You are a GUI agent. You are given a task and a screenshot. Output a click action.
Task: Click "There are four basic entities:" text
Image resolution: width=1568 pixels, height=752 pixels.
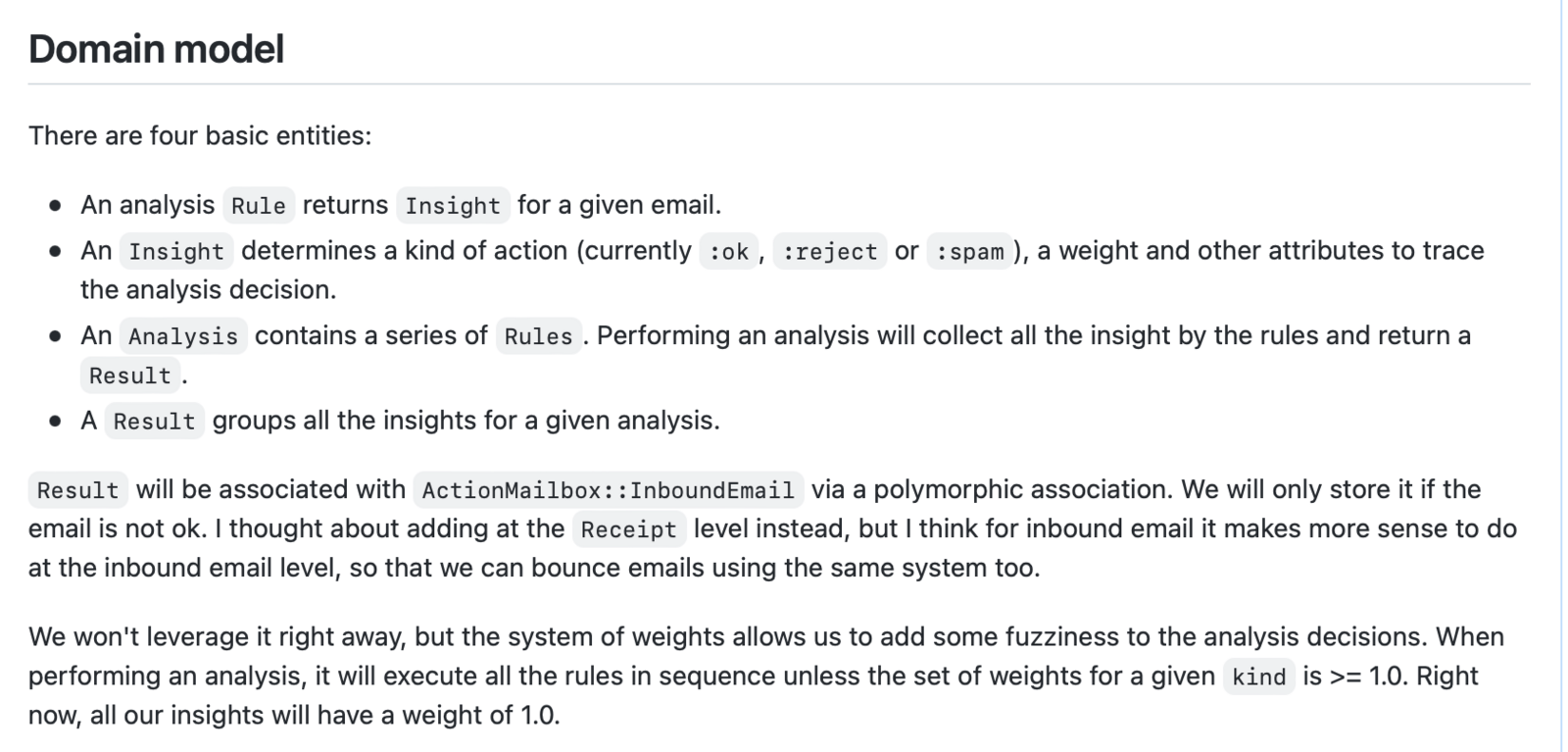click(x=200, y=135)
